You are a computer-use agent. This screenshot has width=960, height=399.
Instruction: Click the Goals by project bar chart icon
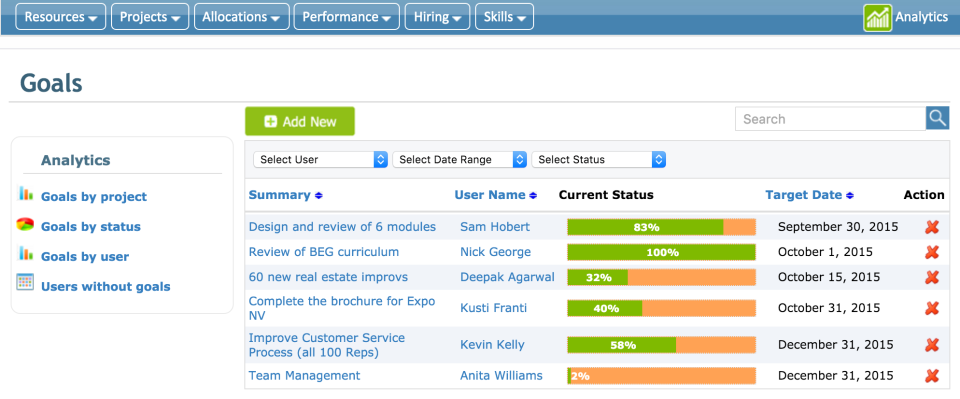click(25, 194)
